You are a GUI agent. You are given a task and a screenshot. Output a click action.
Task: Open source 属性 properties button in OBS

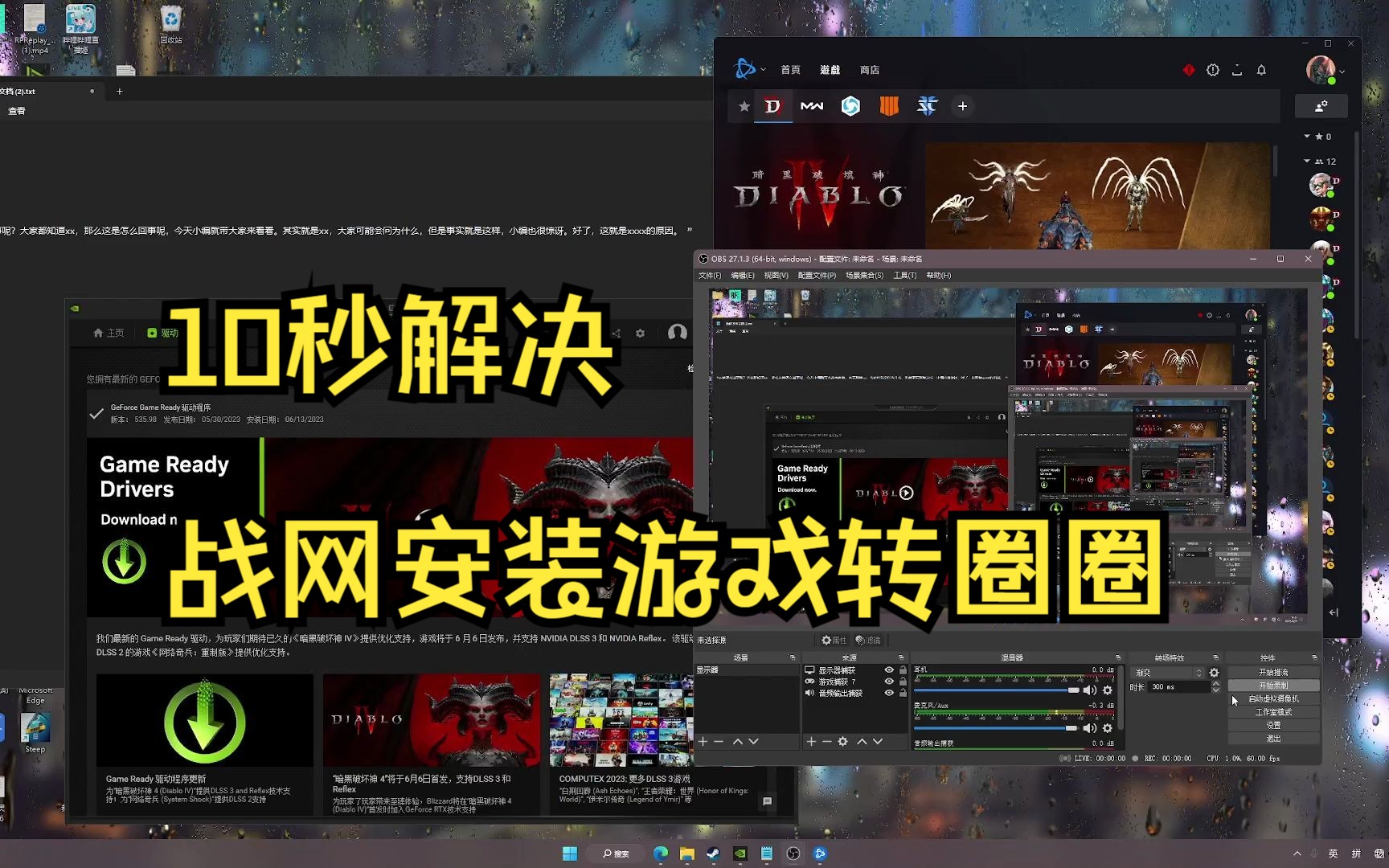point(834,641)
